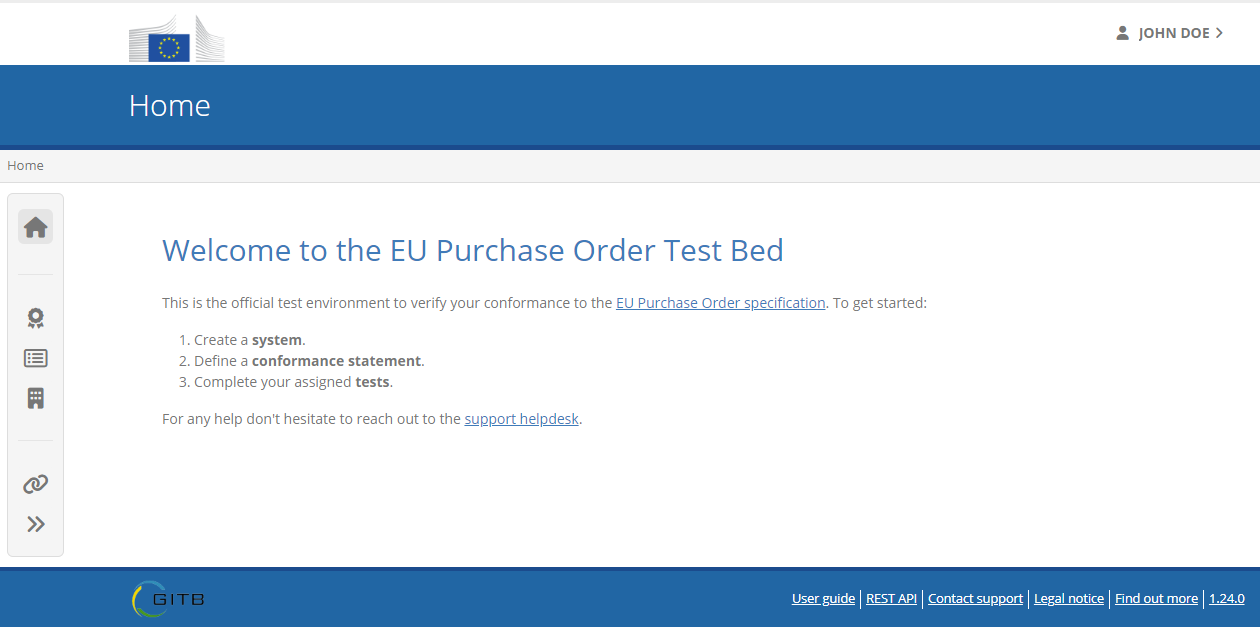Click Contact support in the footer
The height and width of the screenshot is (627, 1260).
[975, 598]
